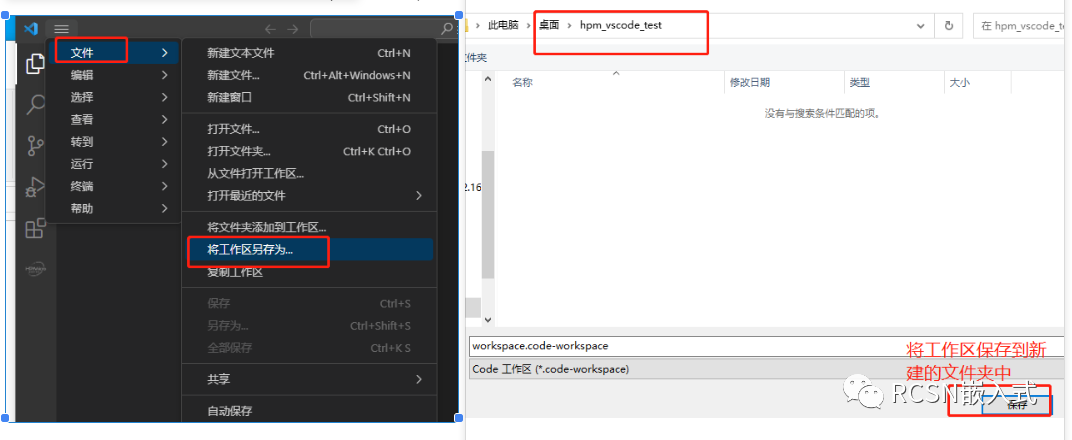Open 转到 menu
Image resolution: width=1072 pixels, height=440 pixels.
(113, 142)
